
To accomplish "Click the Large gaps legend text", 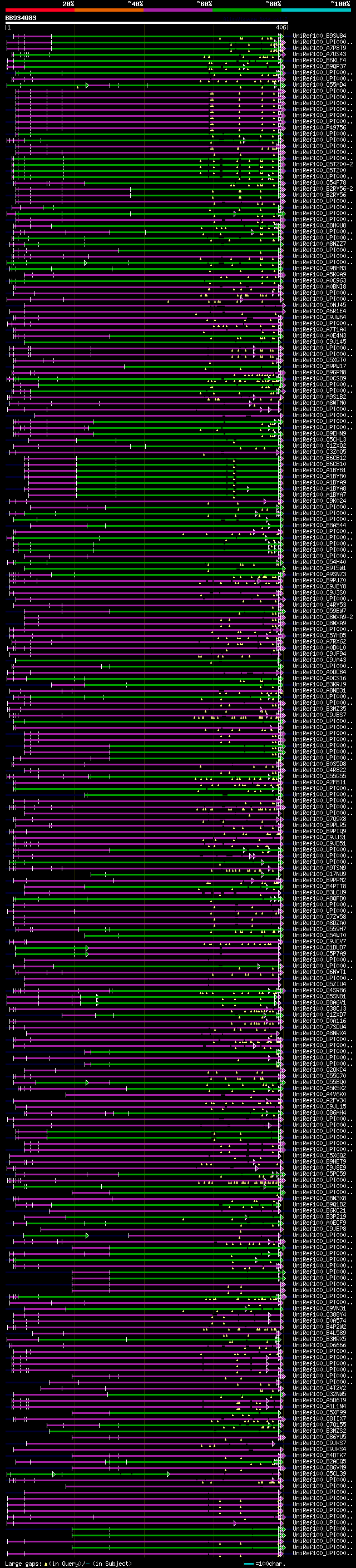I will coord(68,1563).
